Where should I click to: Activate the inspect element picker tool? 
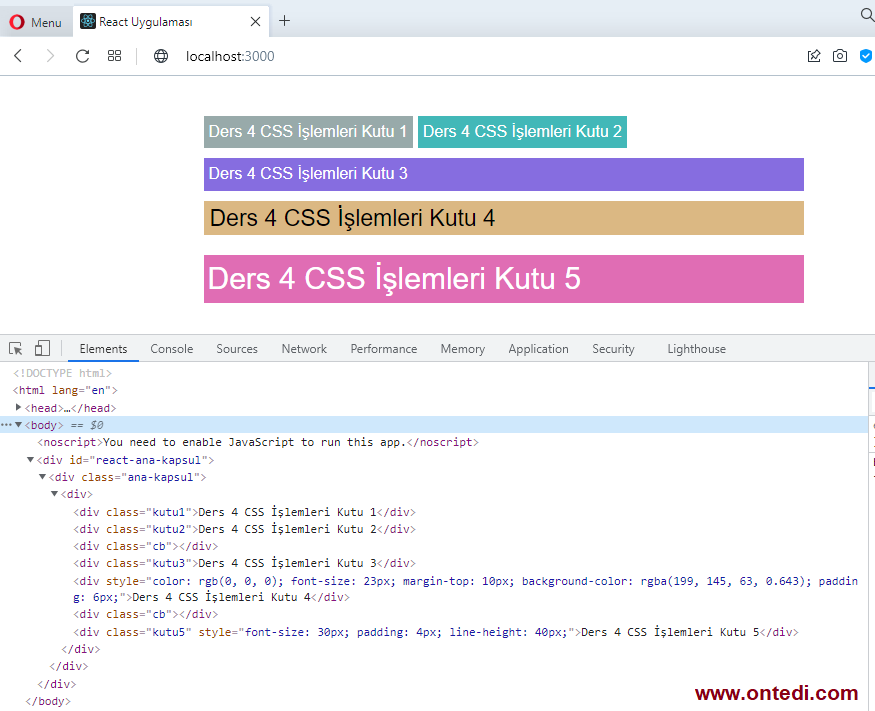point(16,349)
